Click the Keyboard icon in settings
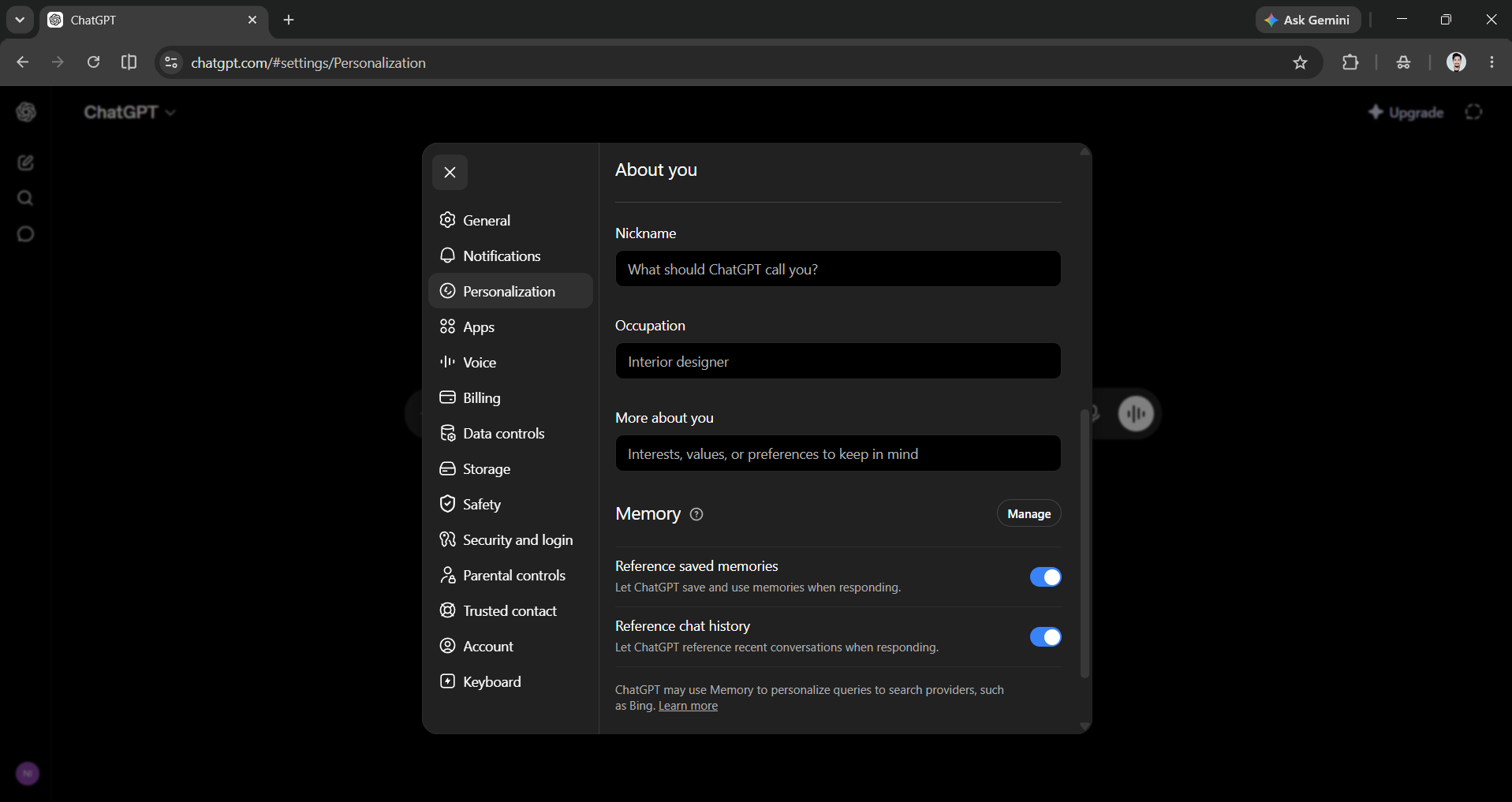 click(x=448, y=681)
